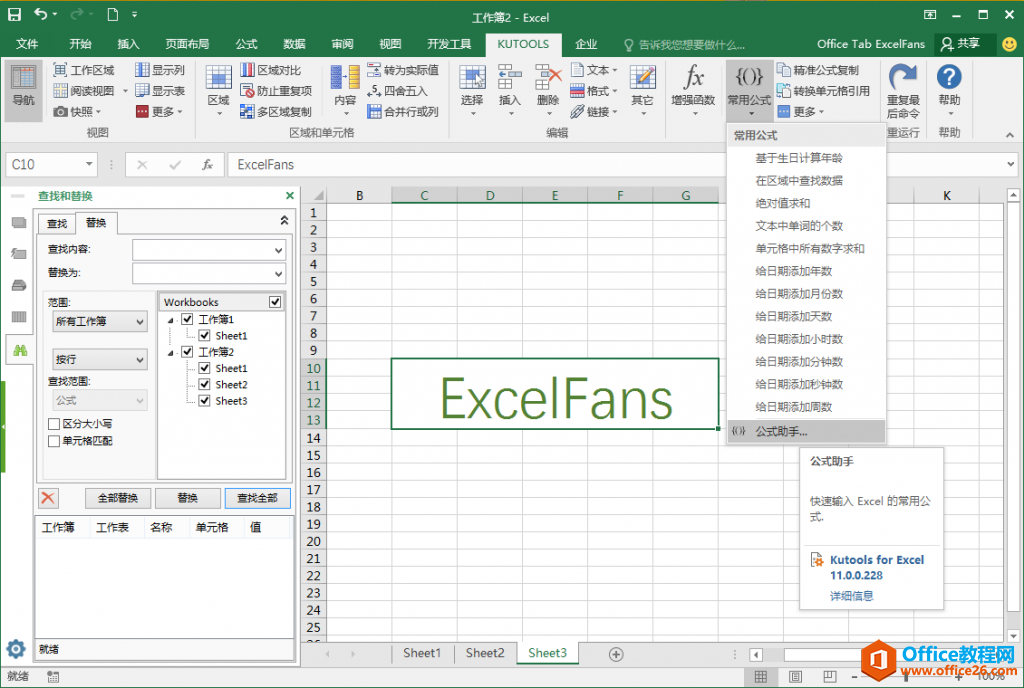The width and height of the screenshot is (1024, 688).
Task: Click the red X clear results icon
Action: (48, 498)
